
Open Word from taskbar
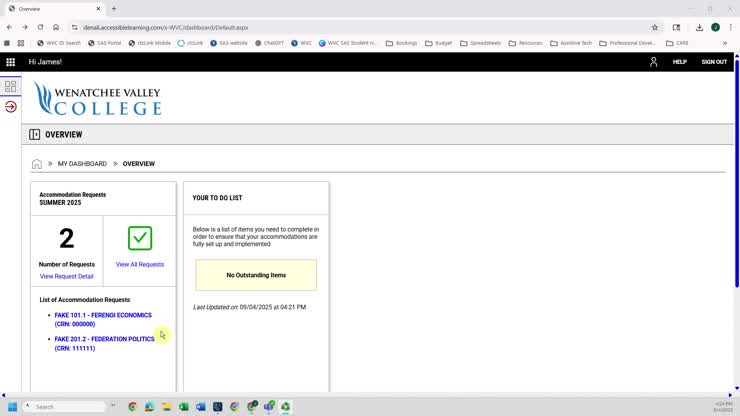coord(200,407)
